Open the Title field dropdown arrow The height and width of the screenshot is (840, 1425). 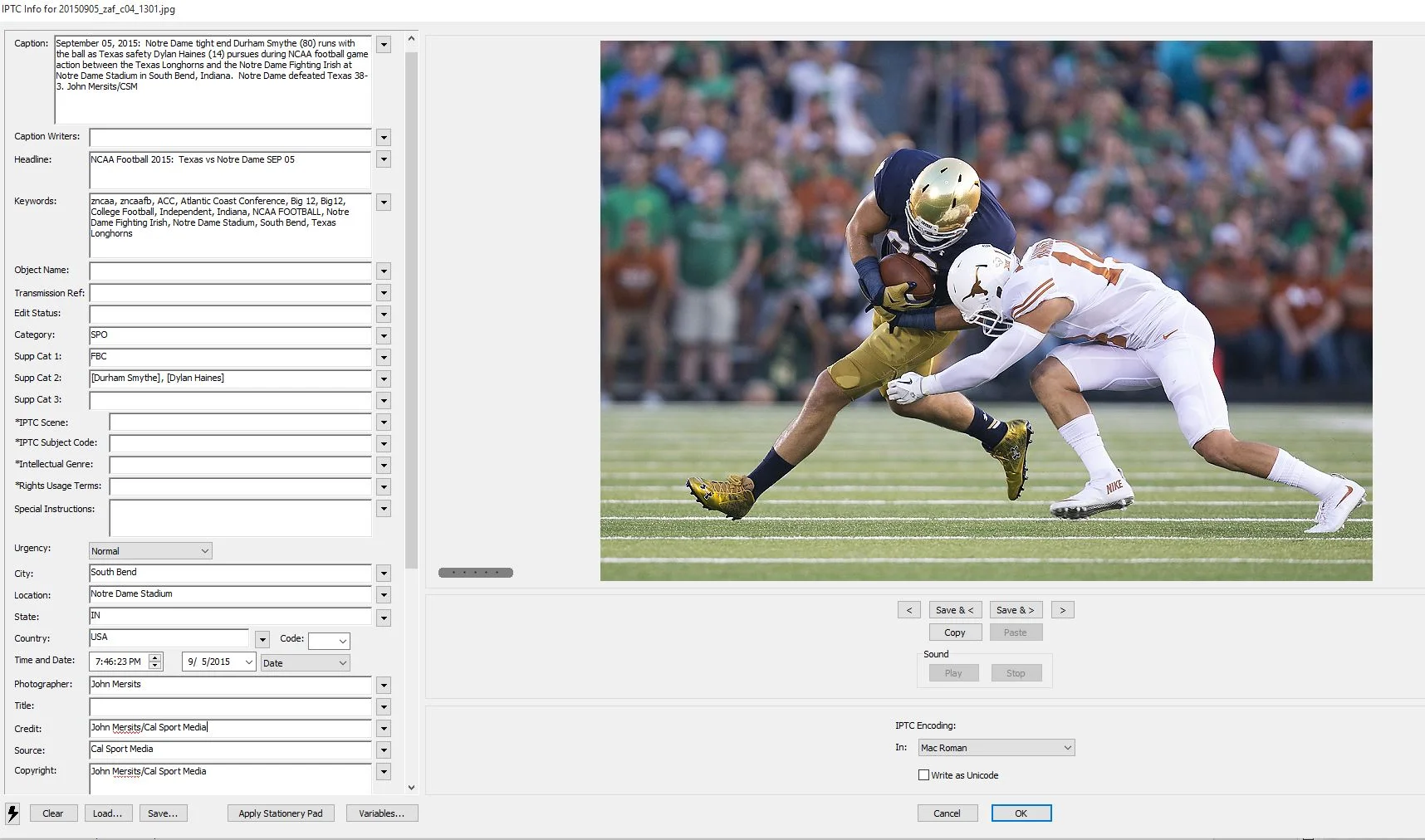(x=384, y=707)
